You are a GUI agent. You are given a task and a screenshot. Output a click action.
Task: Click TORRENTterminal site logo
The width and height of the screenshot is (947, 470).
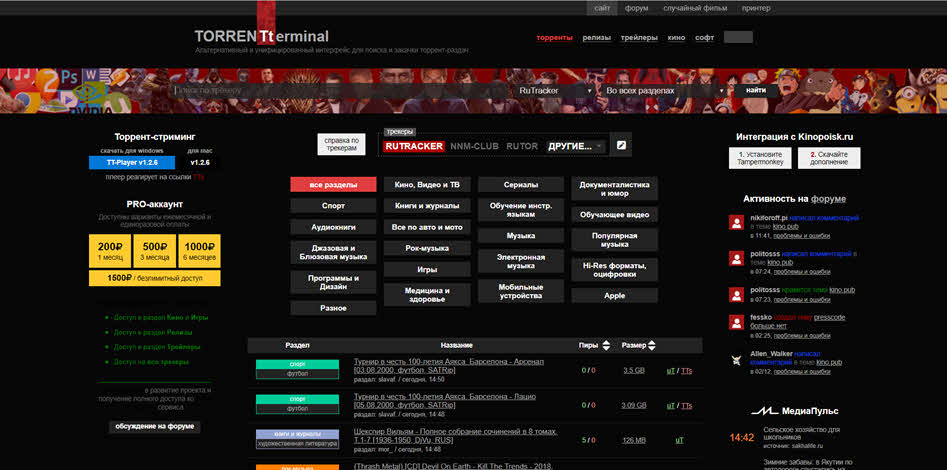tap(262, 36)
